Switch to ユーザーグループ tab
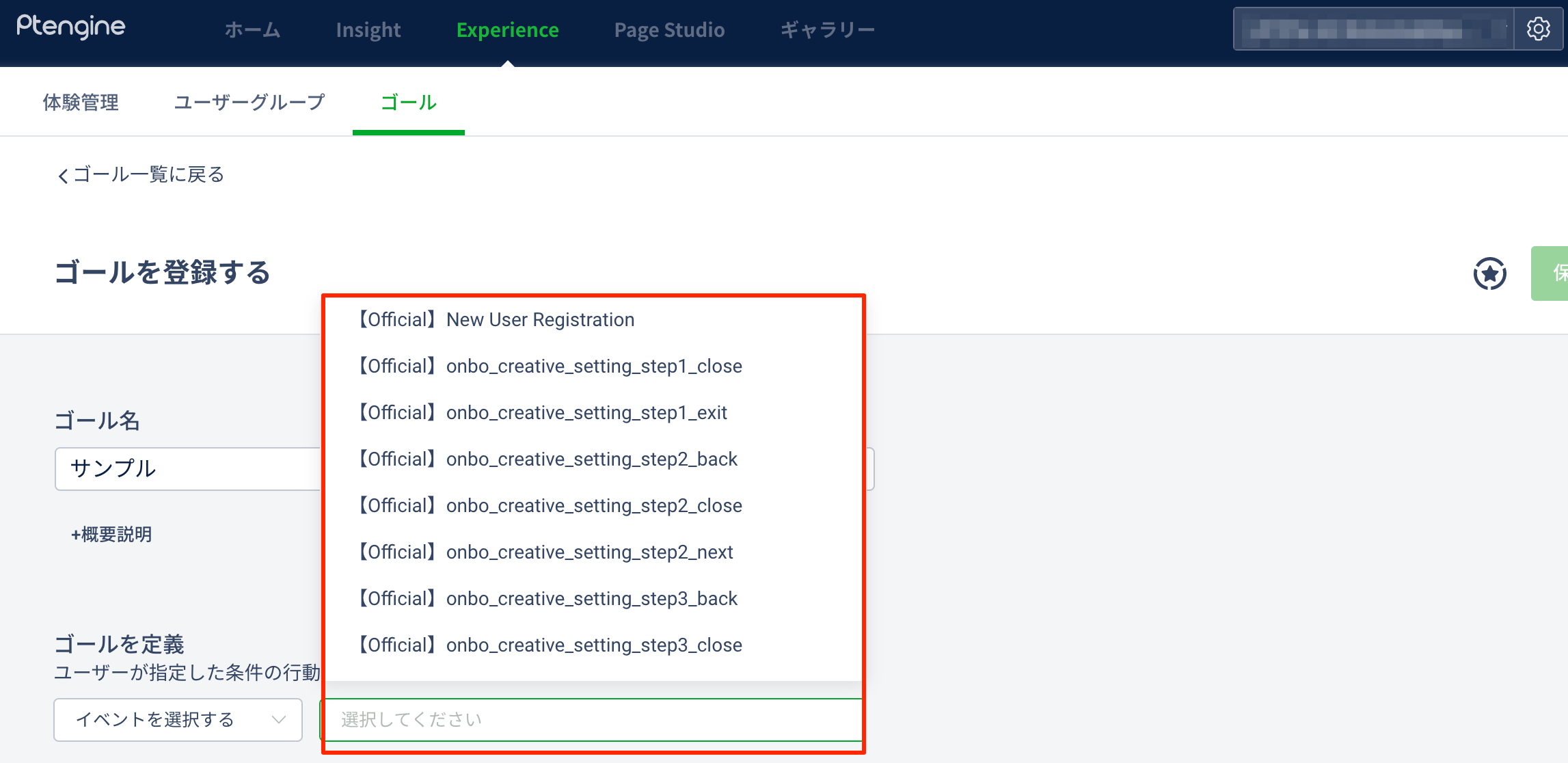The image size is (1568, 763). (x=249, y=103)
